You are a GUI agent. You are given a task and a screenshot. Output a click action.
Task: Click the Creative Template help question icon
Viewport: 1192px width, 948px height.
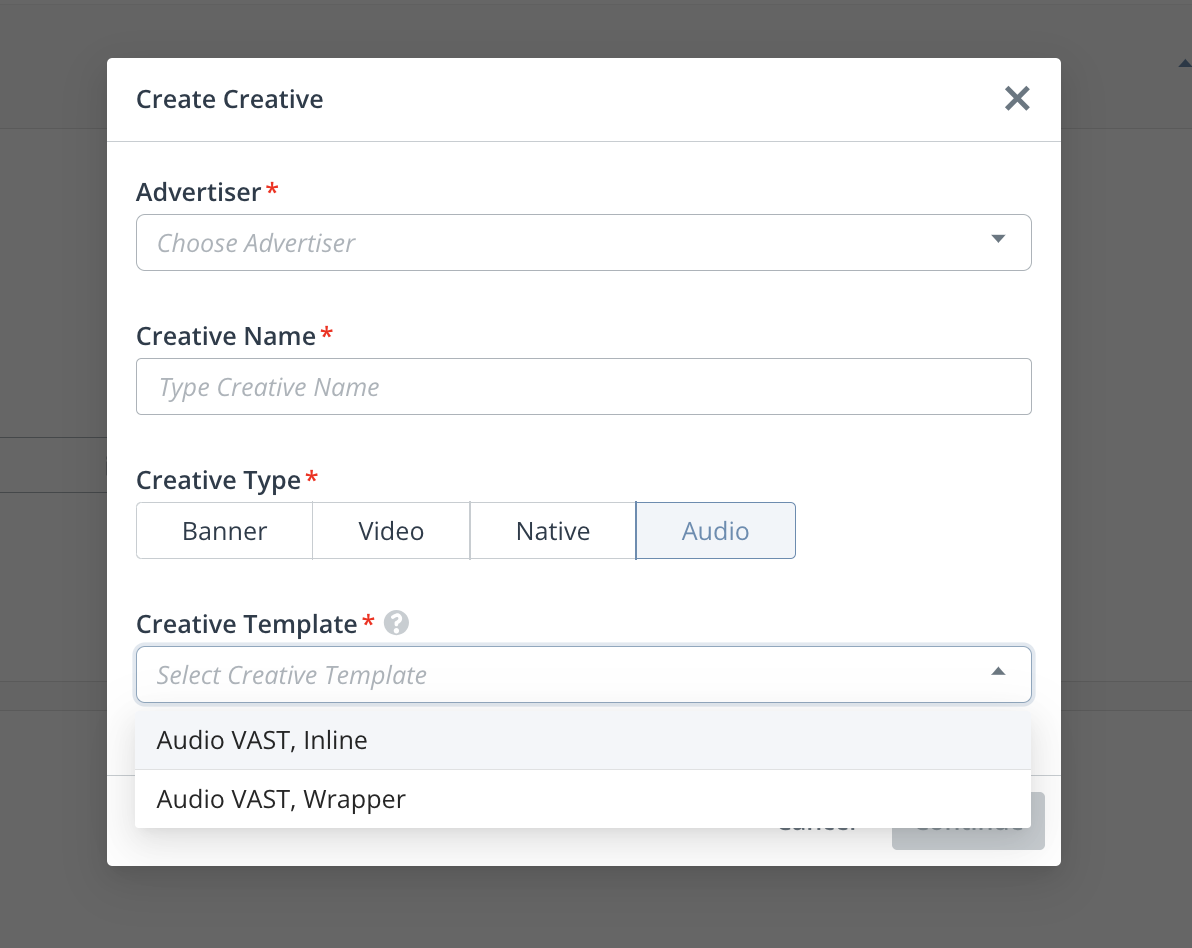click(397, 624)
